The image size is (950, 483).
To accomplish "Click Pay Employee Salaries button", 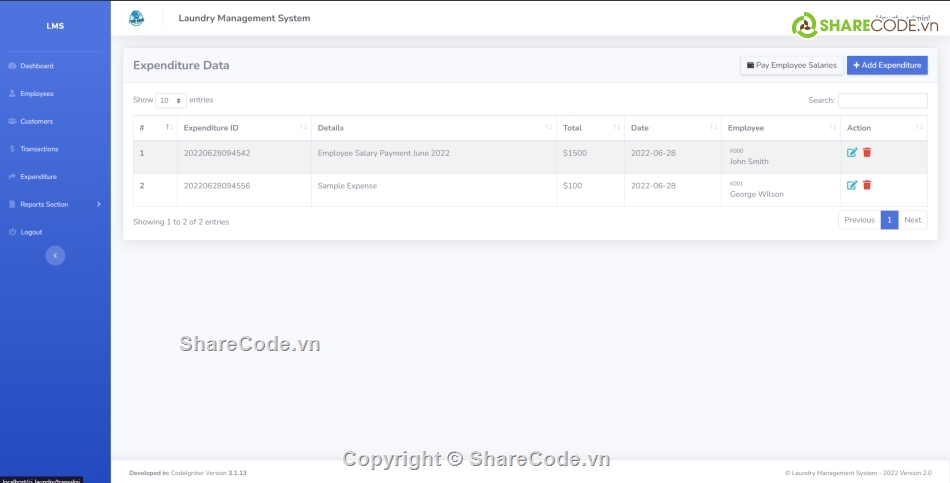I will (790, 65).
